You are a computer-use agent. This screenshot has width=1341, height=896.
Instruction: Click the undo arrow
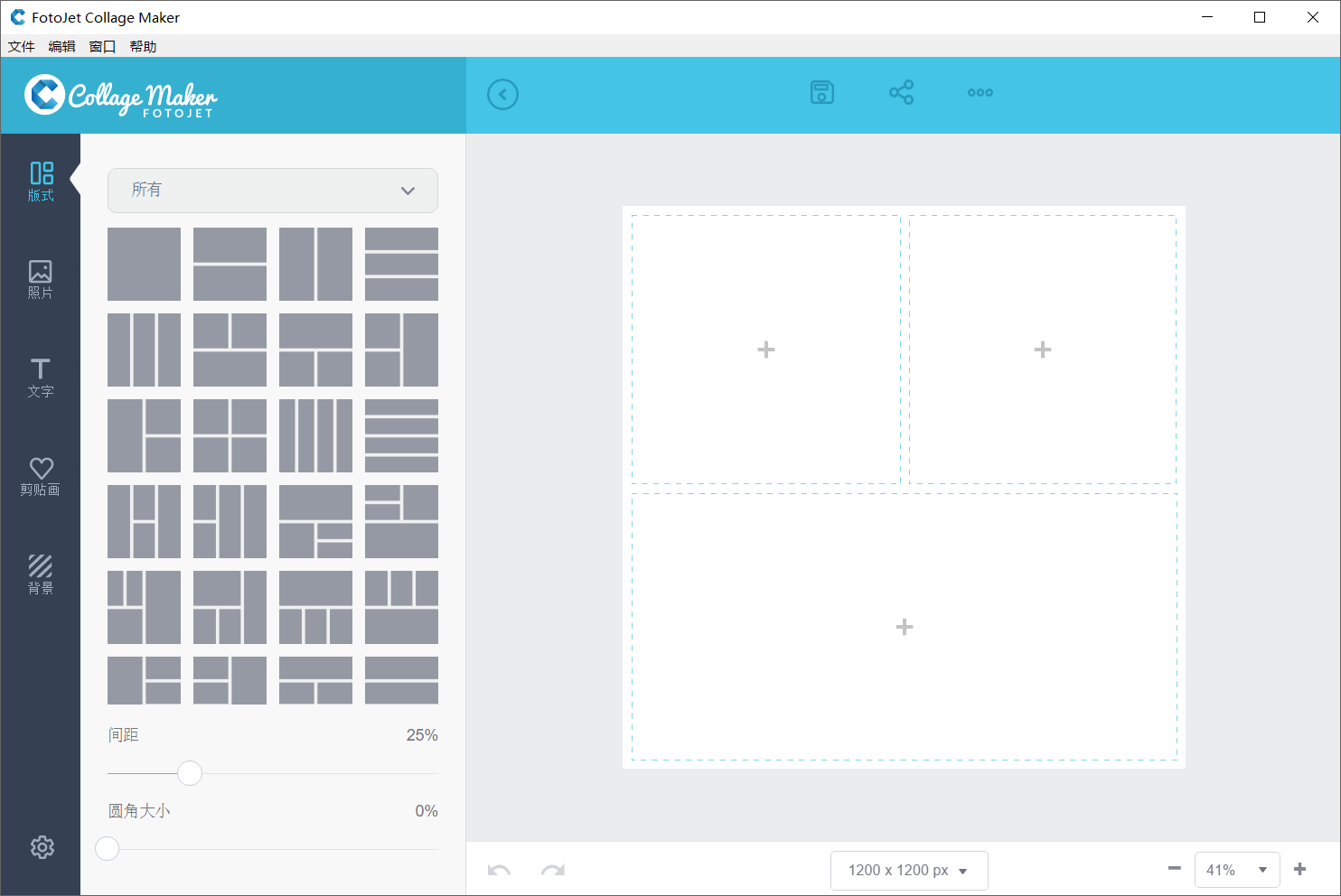click(499, 871)
